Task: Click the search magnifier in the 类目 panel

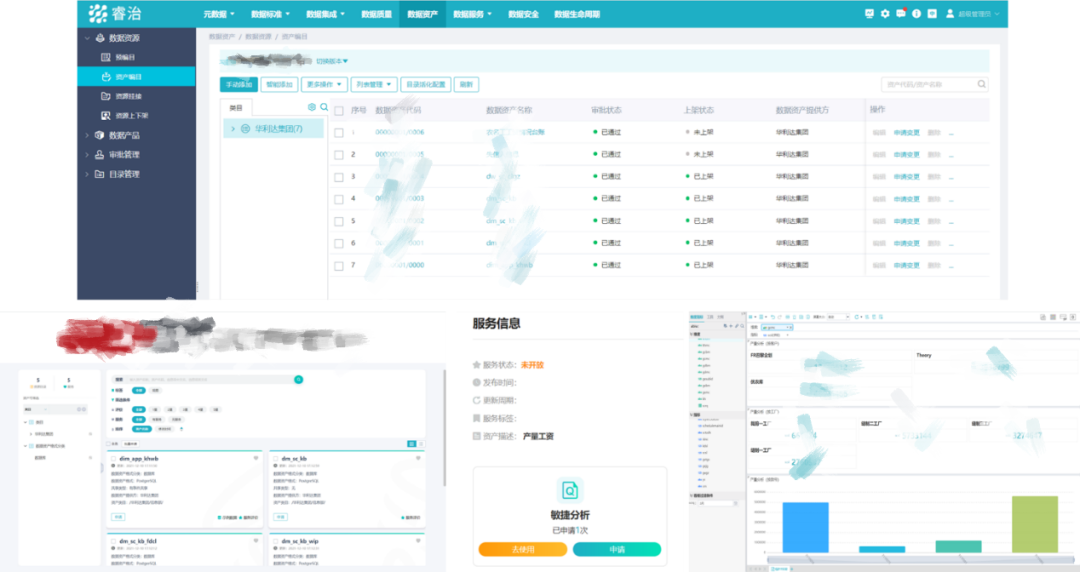Action: [x=324, y=107]
